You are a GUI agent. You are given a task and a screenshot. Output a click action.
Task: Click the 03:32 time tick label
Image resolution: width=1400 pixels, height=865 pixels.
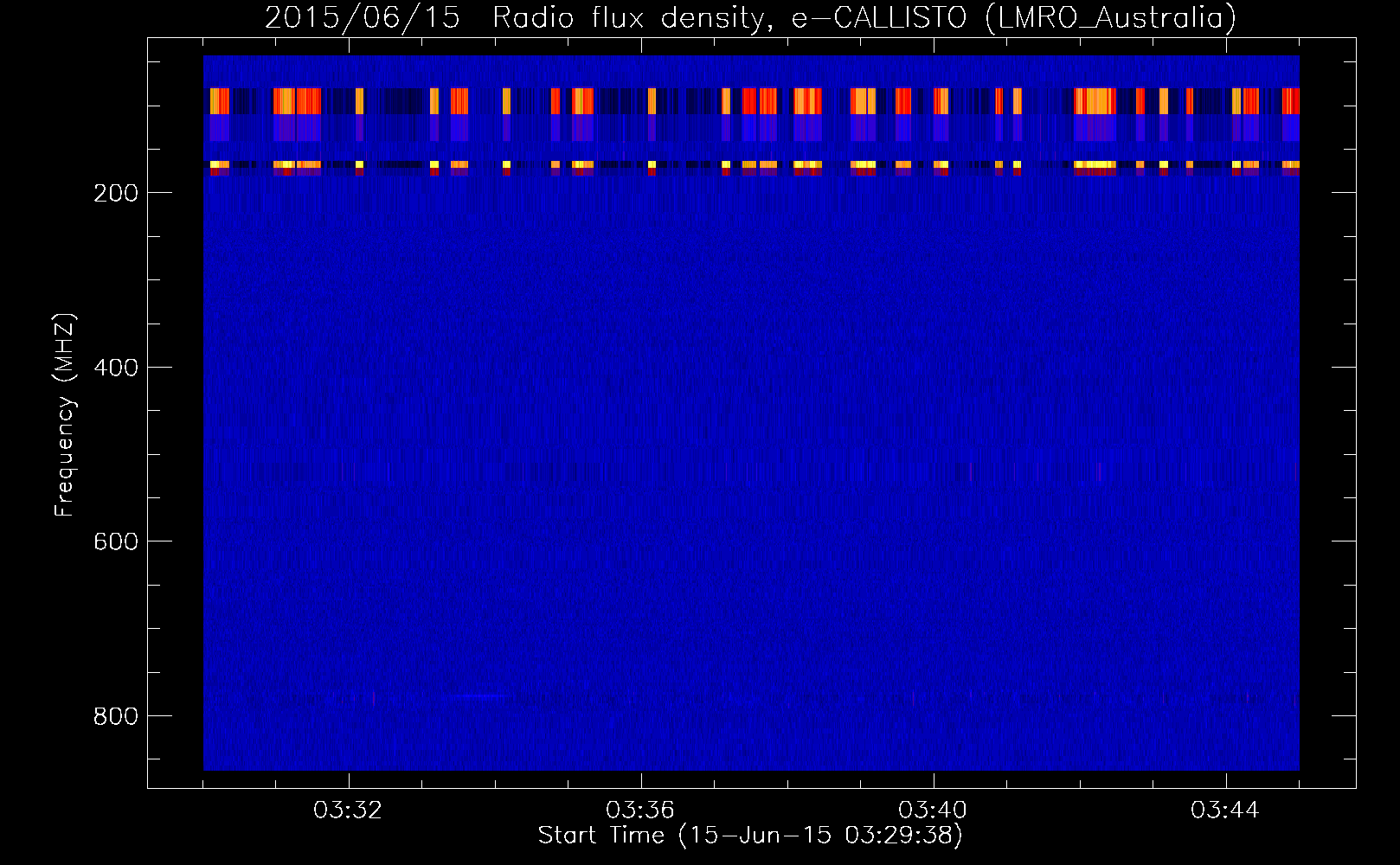click(x=348, y=811)
